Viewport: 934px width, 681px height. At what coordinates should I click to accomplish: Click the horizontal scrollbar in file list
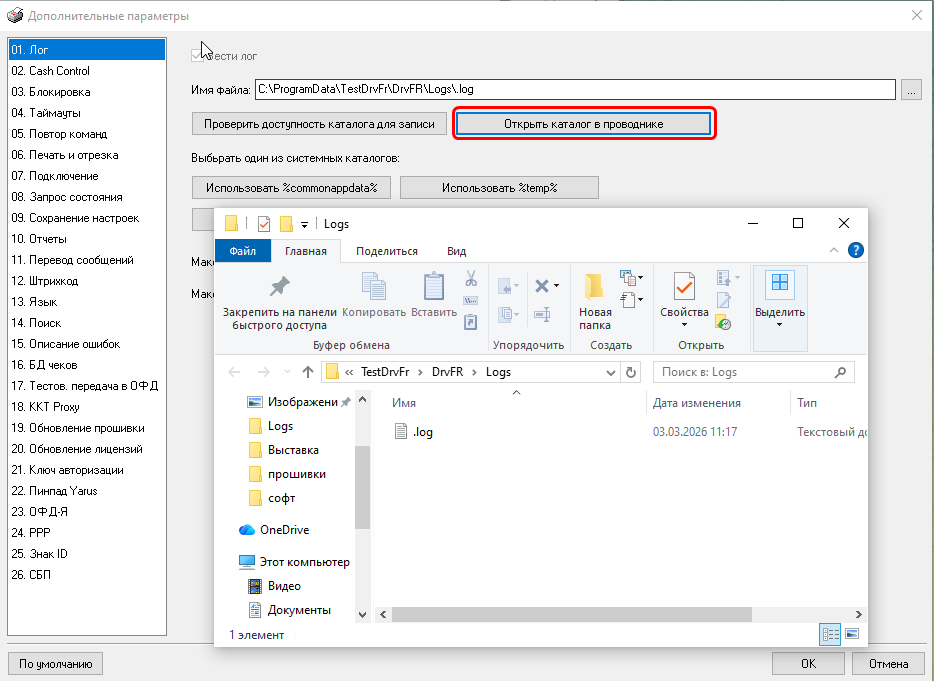tap(600, 612)
